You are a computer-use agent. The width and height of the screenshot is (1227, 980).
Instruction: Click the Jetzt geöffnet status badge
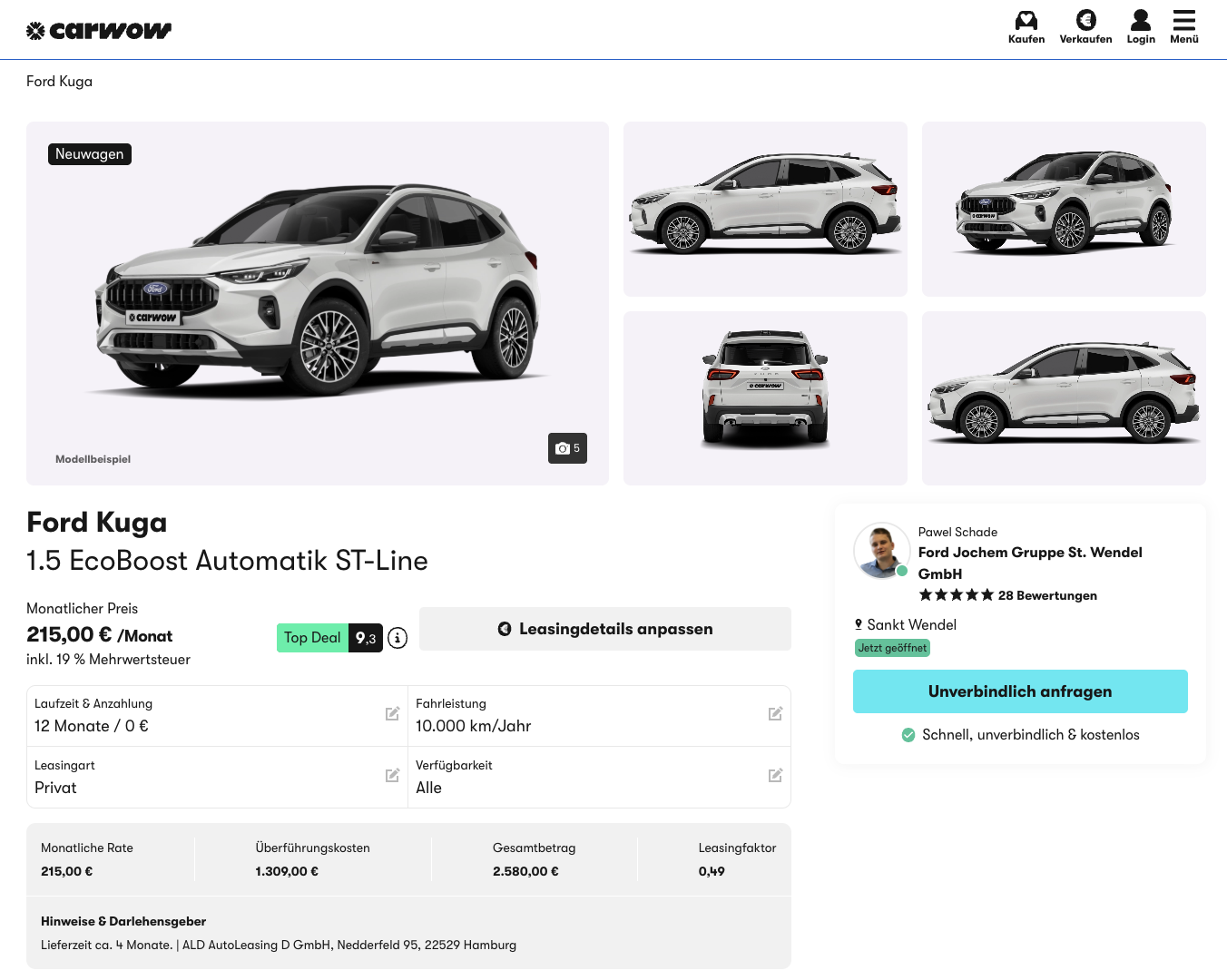[x=892, y=648]
